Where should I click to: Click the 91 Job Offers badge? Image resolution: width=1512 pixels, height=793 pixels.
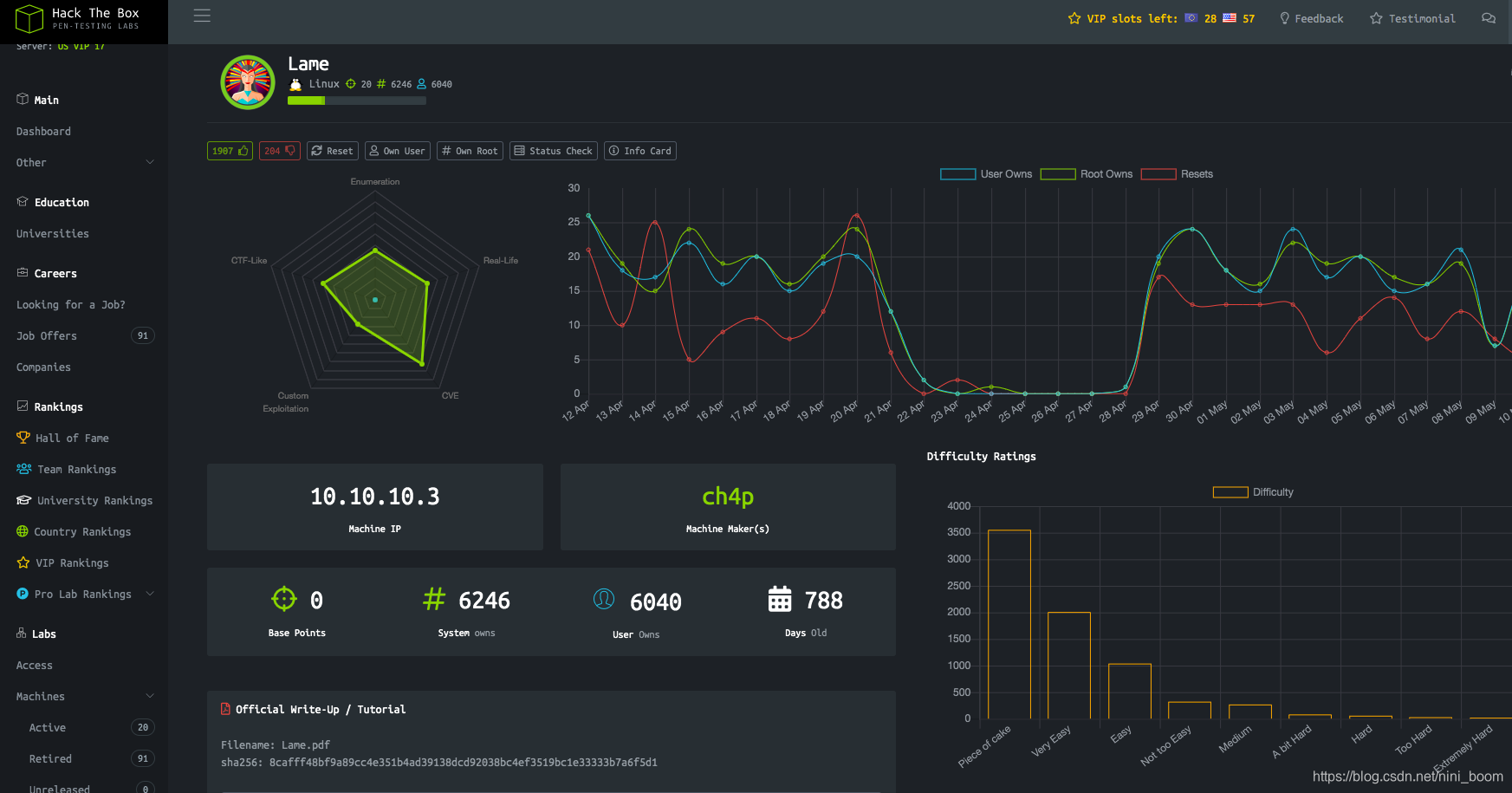pyautogui.click(x=143, y=336)
